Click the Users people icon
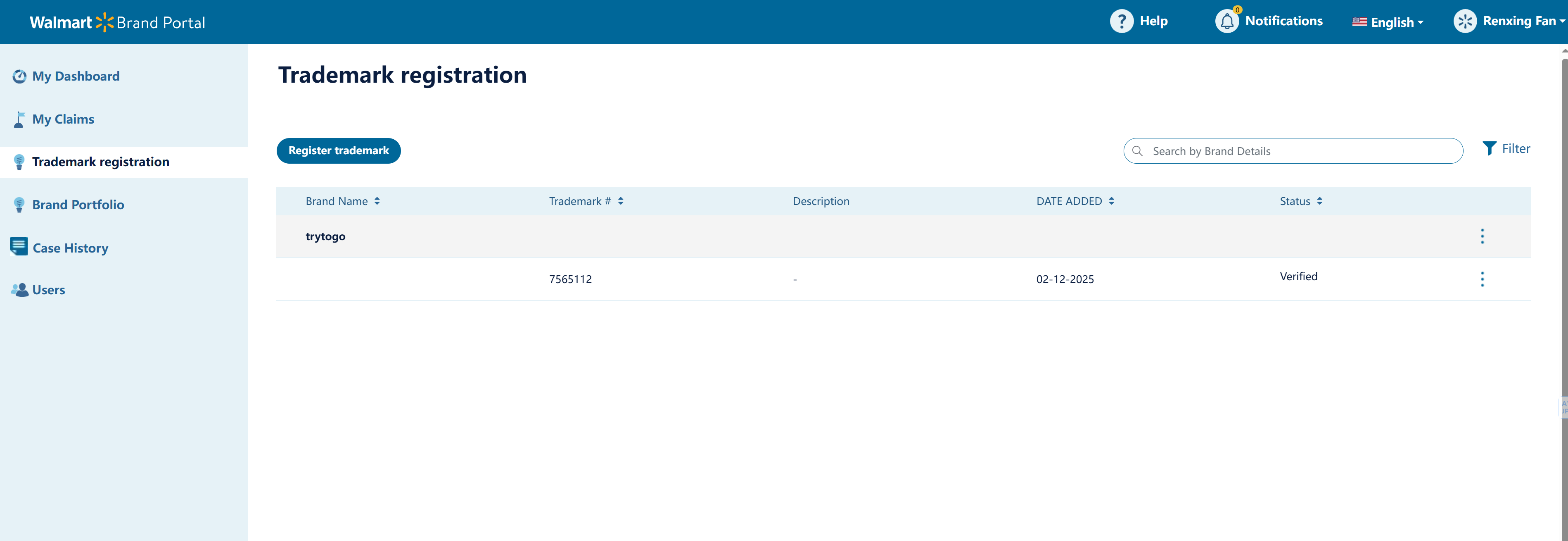The width and height of the screenshot is (1568, 541). (19, 290)
